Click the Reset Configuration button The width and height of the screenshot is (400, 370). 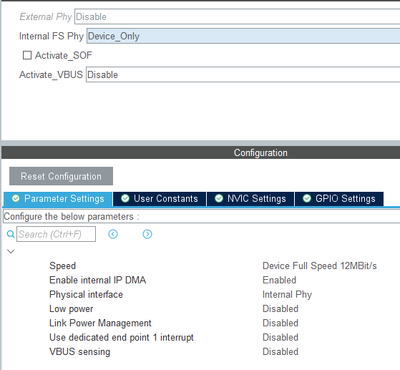61,176
